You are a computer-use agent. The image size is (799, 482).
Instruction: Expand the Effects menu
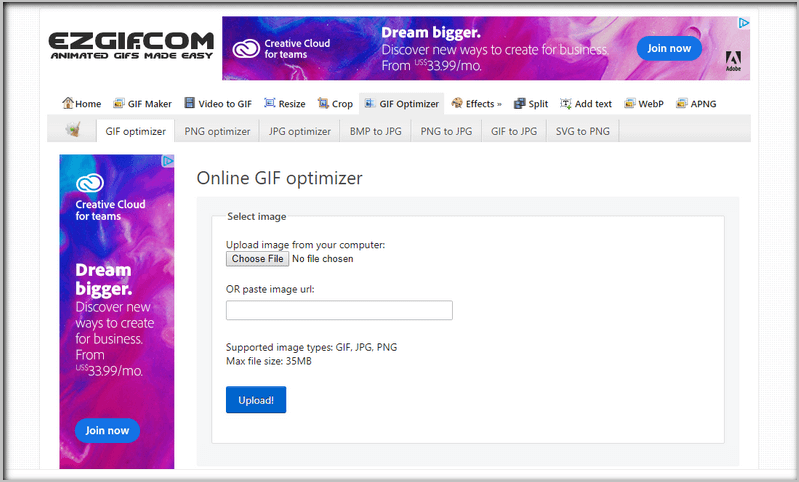(x=476, y=103)
